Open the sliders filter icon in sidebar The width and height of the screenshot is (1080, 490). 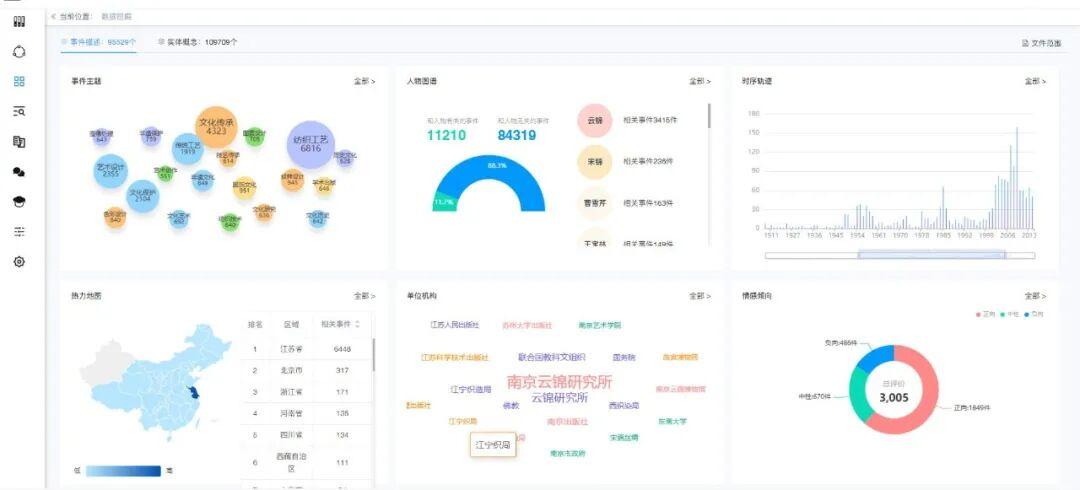click(x=19, y=232)
